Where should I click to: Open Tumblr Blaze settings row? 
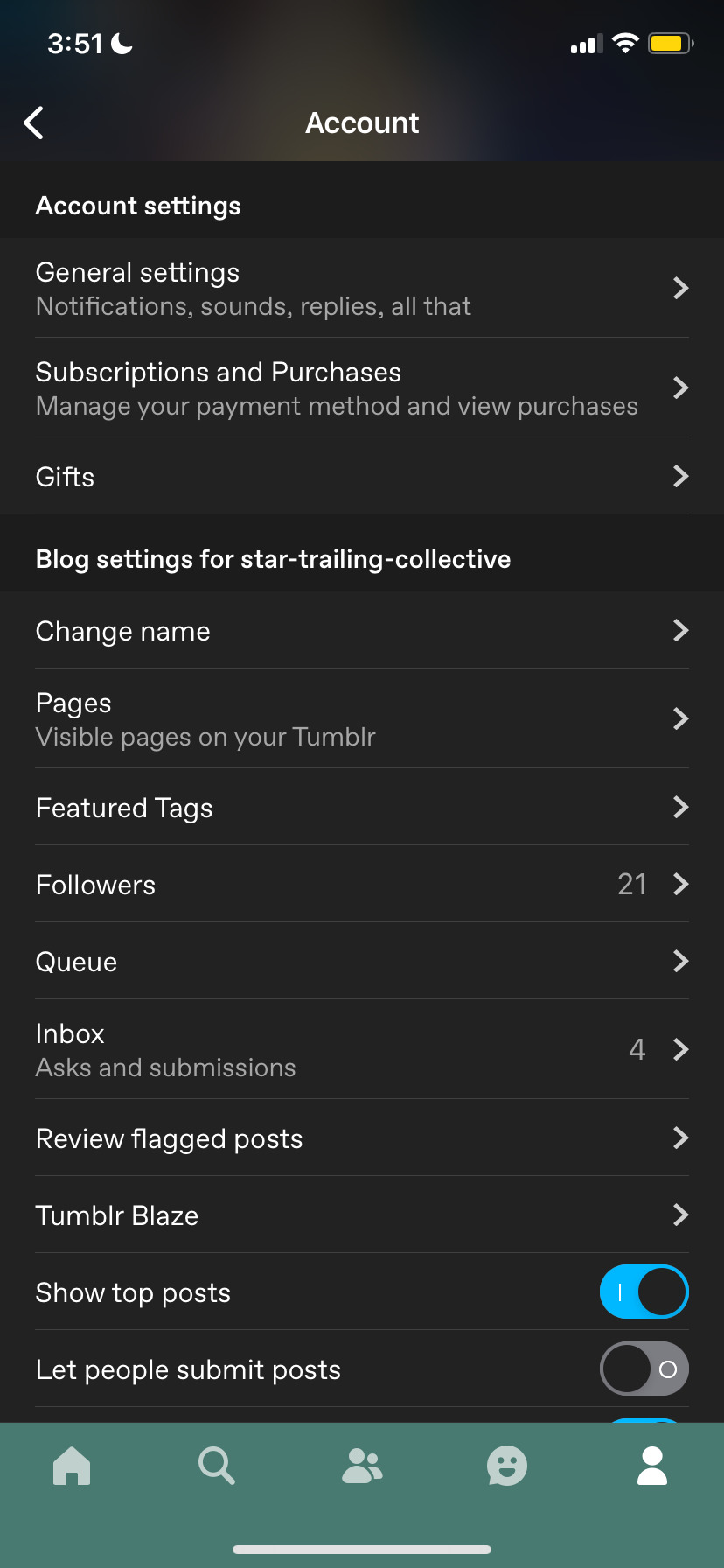[362, 1214]
